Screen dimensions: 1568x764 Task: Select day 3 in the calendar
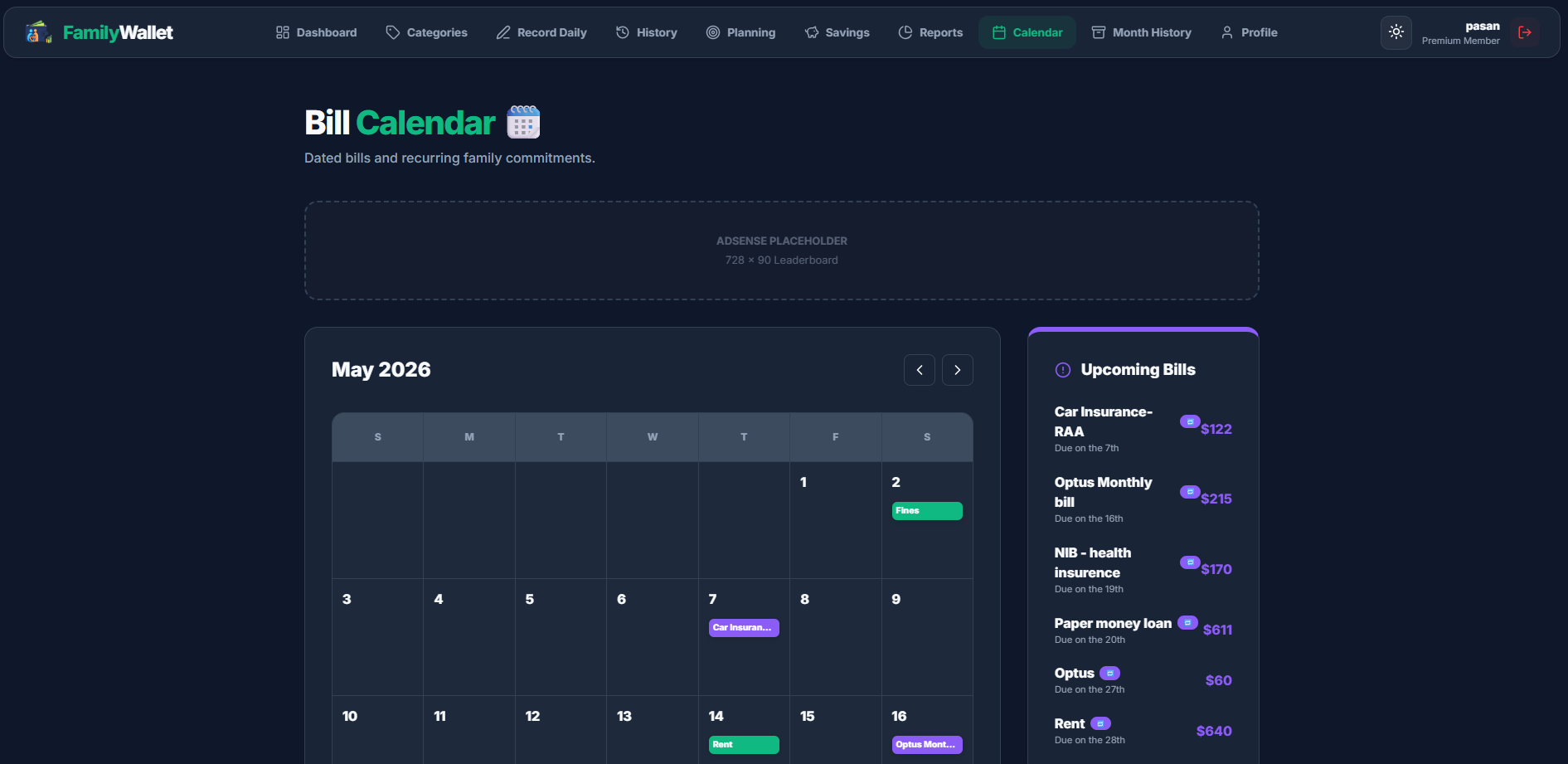click(x=377, y=637)
